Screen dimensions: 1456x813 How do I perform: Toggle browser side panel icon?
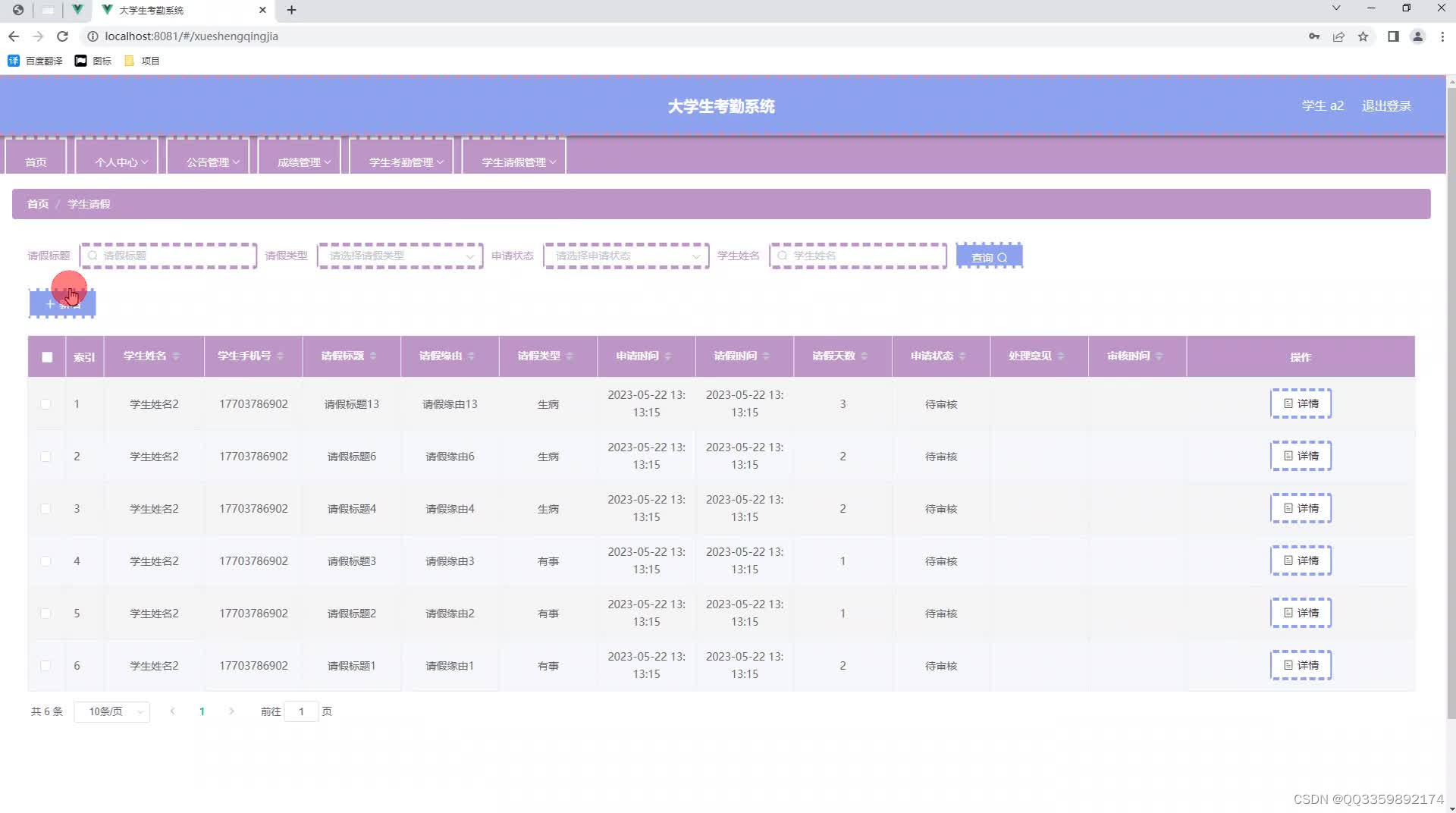pyautogui.click(x=1393, y=36)
